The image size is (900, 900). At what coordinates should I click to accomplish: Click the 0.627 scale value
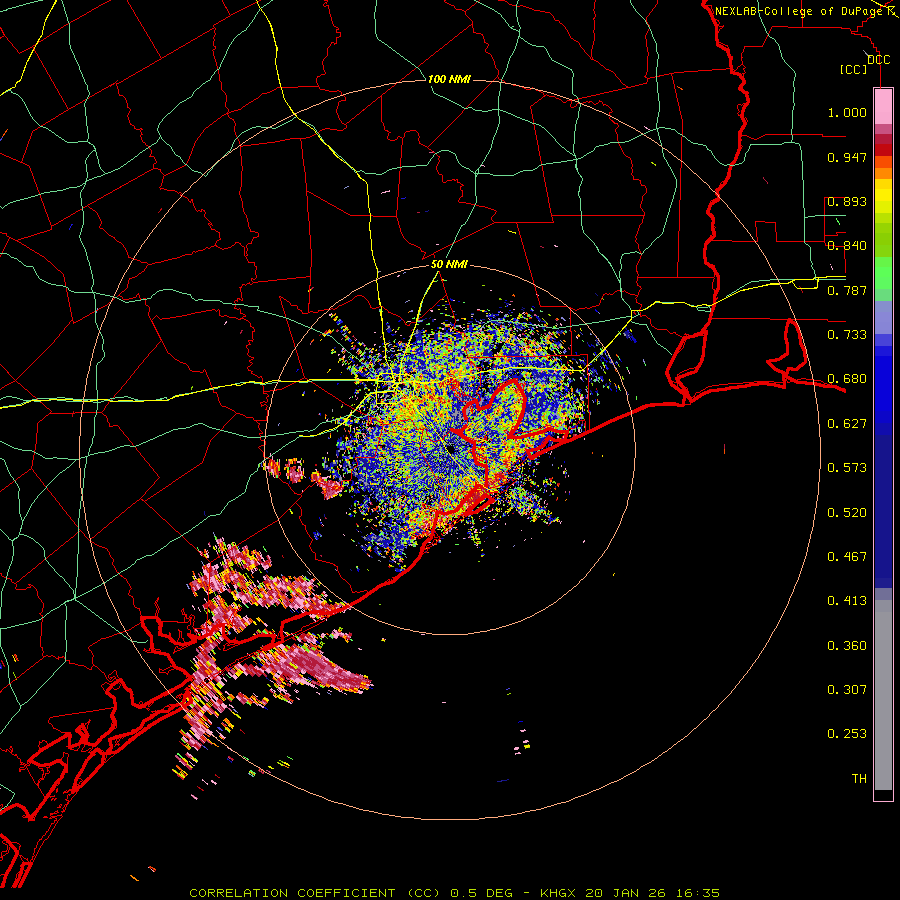click(x=847, y=424)
